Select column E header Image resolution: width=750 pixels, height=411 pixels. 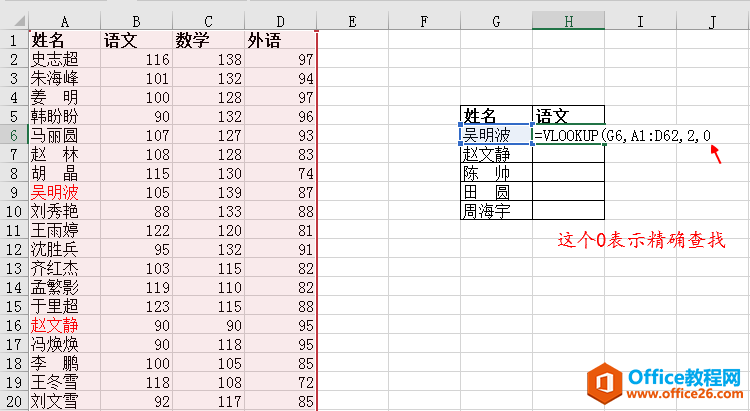pyautogui.click(x=353, y=21)
